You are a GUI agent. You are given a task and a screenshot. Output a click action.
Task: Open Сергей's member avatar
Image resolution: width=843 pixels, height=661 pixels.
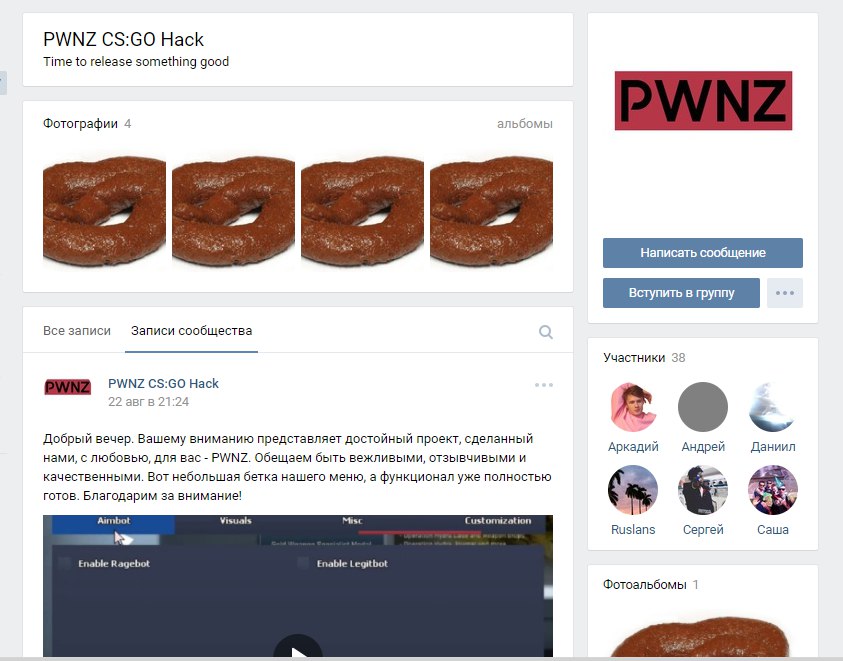click(703, 490)
